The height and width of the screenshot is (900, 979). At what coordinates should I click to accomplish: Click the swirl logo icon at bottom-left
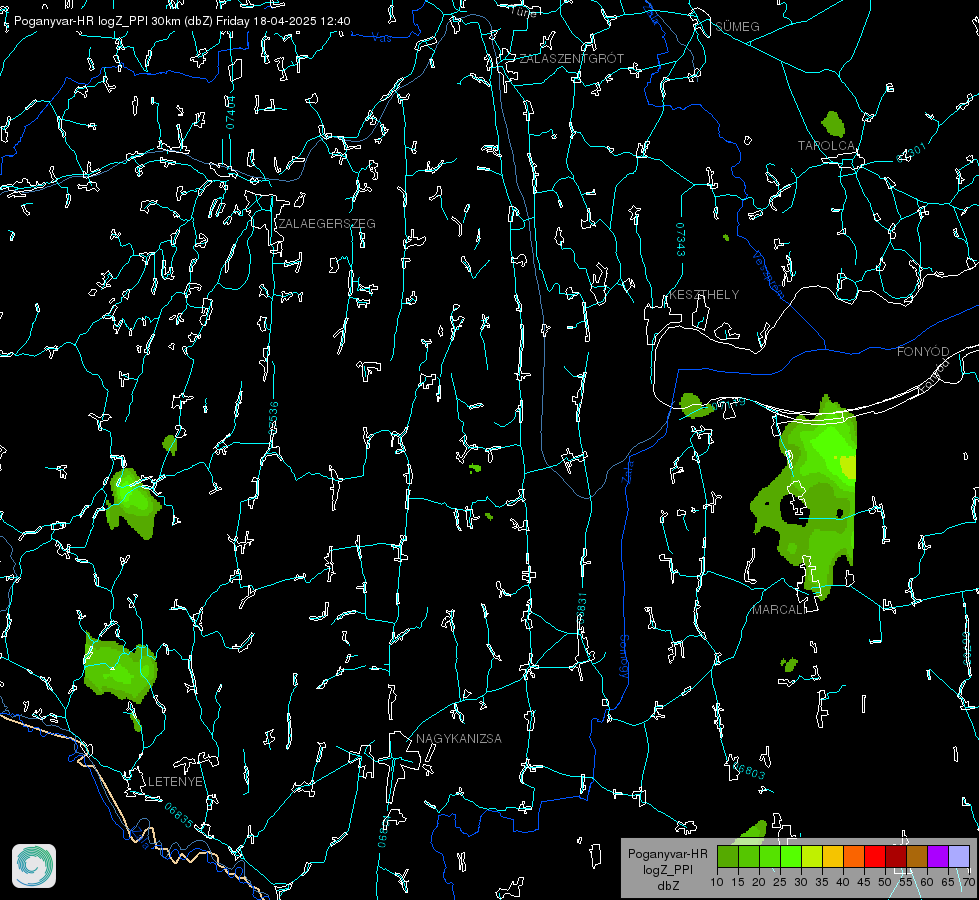[34, 866]
